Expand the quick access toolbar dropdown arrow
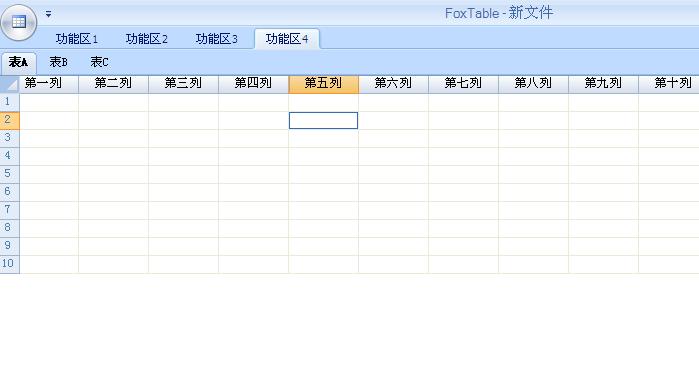699x384 pixels. (x=48, y=14)
